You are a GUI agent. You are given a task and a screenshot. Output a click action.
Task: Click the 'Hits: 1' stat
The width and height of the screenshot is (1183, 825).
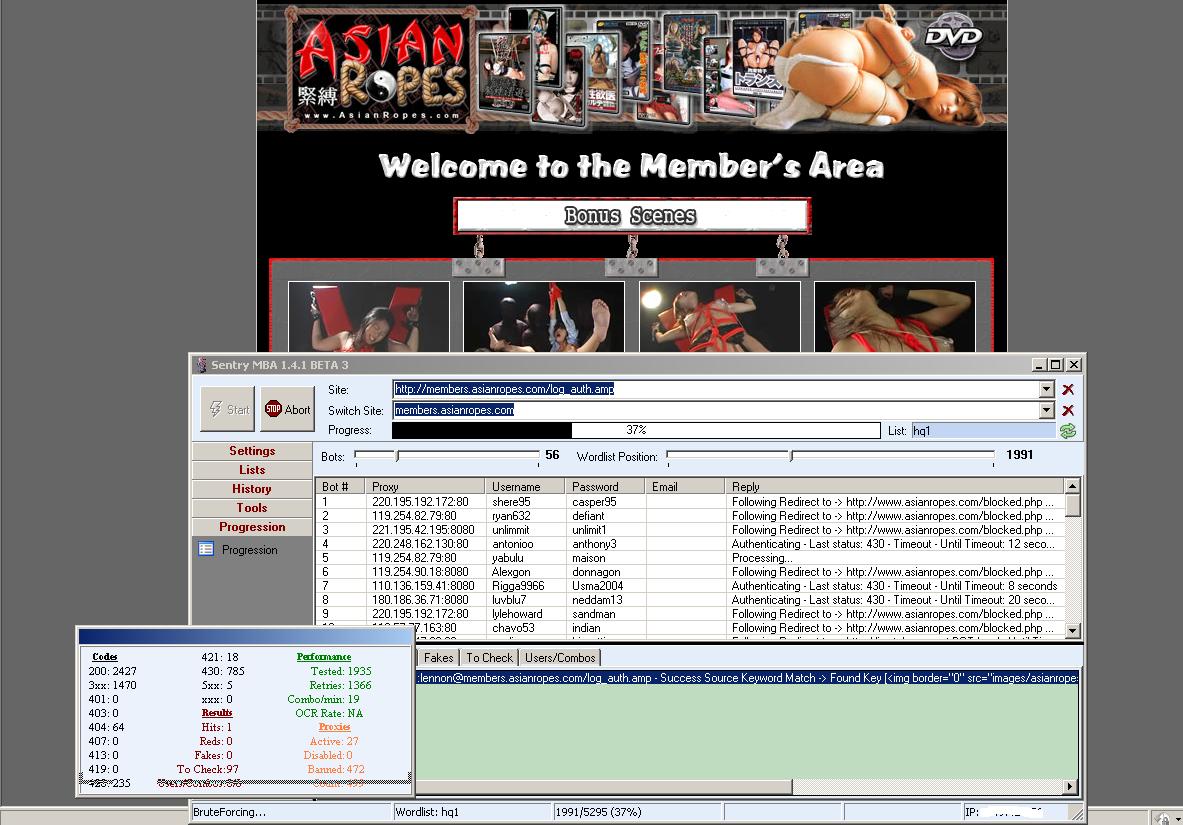coord(217,727)
